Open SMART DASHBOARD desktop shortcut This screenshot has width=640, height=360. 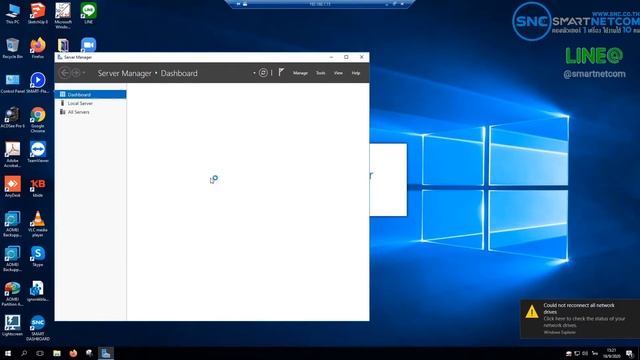[38, 328]
